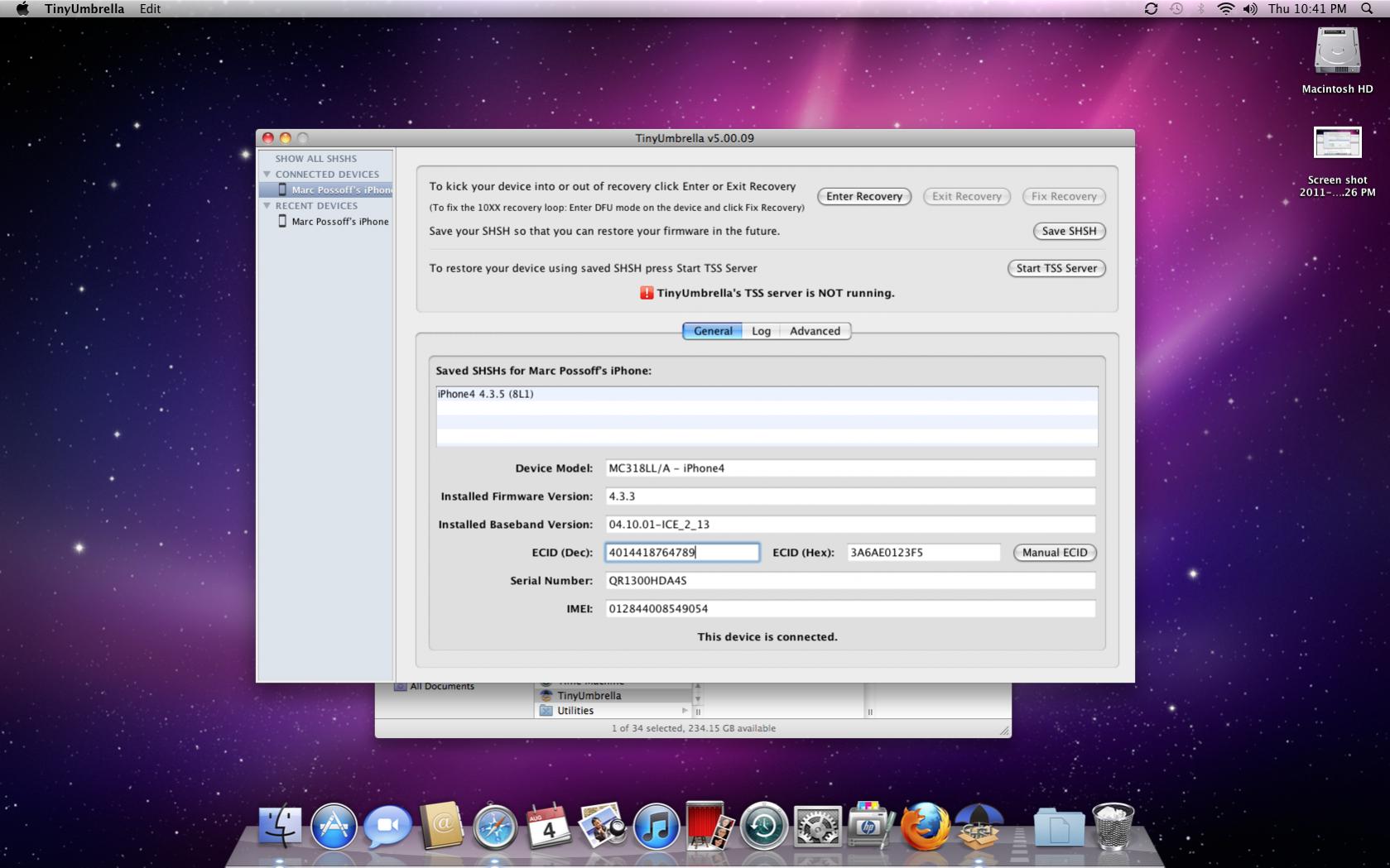Open Preview app in the Dock
This screenshot has width=1390, height=868.
click(x=602, y=826)
